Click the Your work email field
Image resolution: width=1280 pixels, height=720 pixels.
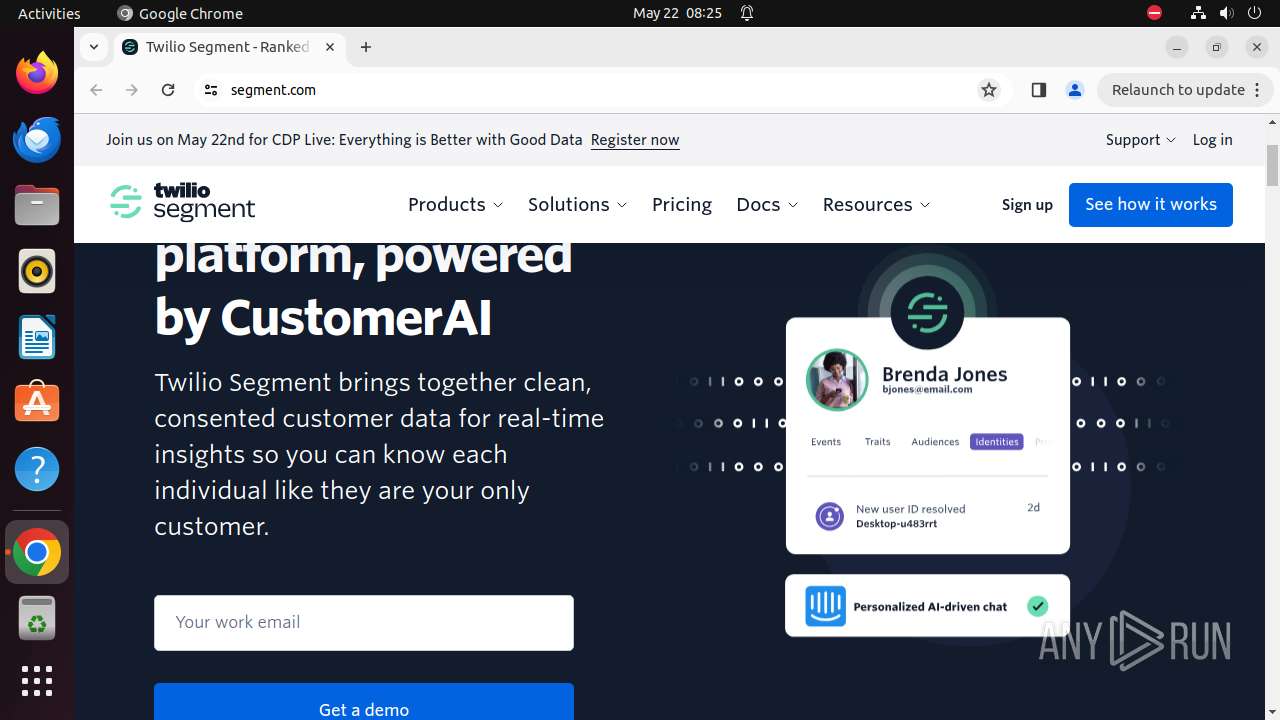coord(364,622)
